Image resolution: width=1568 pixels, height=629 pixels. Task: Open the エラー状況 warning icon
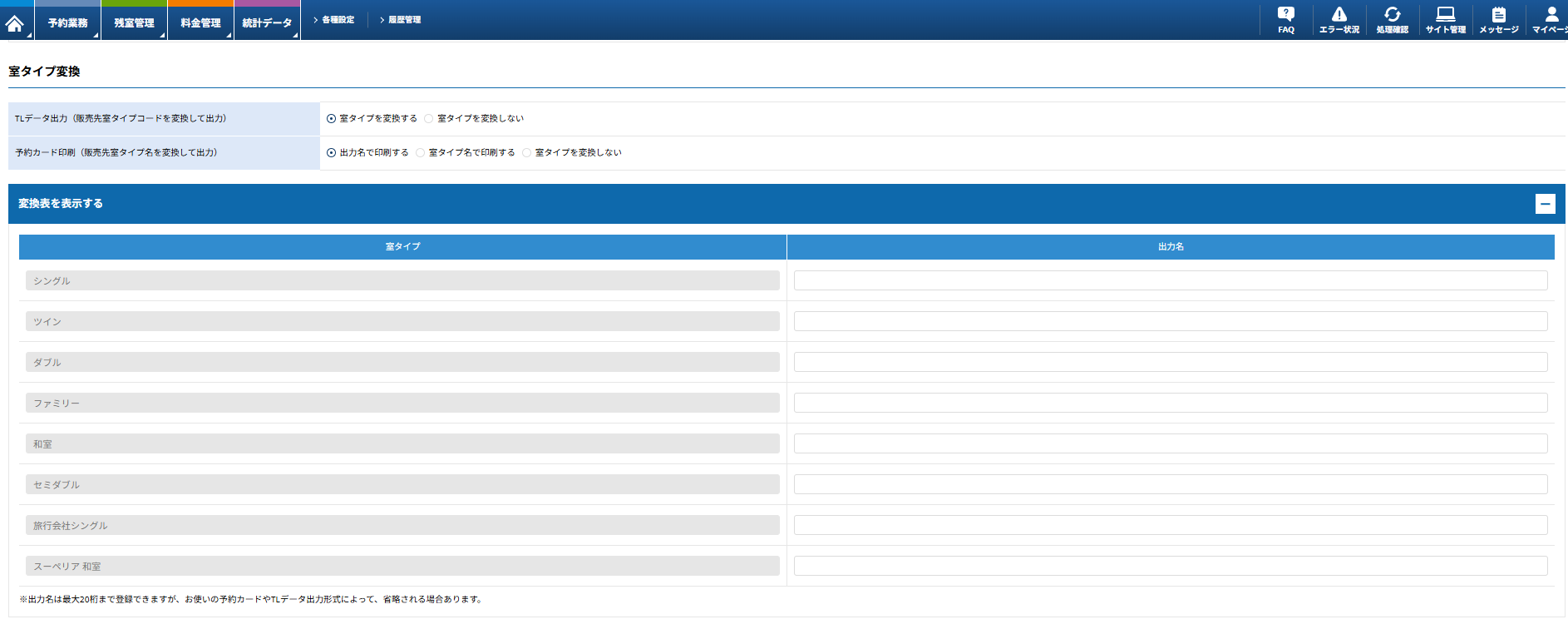(x=1339, y=20)
